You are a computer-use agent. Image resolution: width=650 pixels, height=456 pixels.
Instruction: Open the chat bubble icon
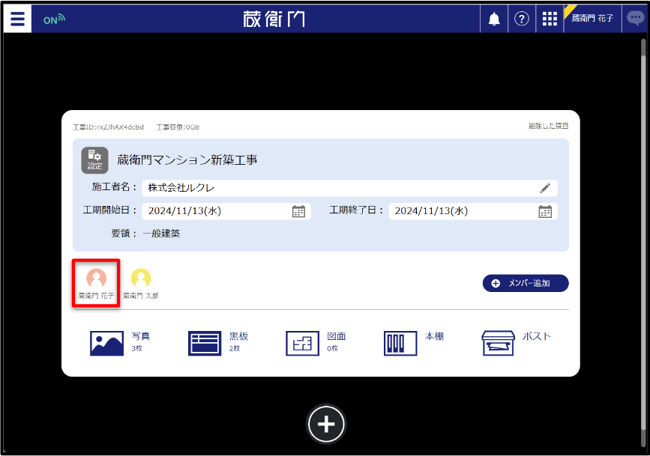tap(635, 19)
